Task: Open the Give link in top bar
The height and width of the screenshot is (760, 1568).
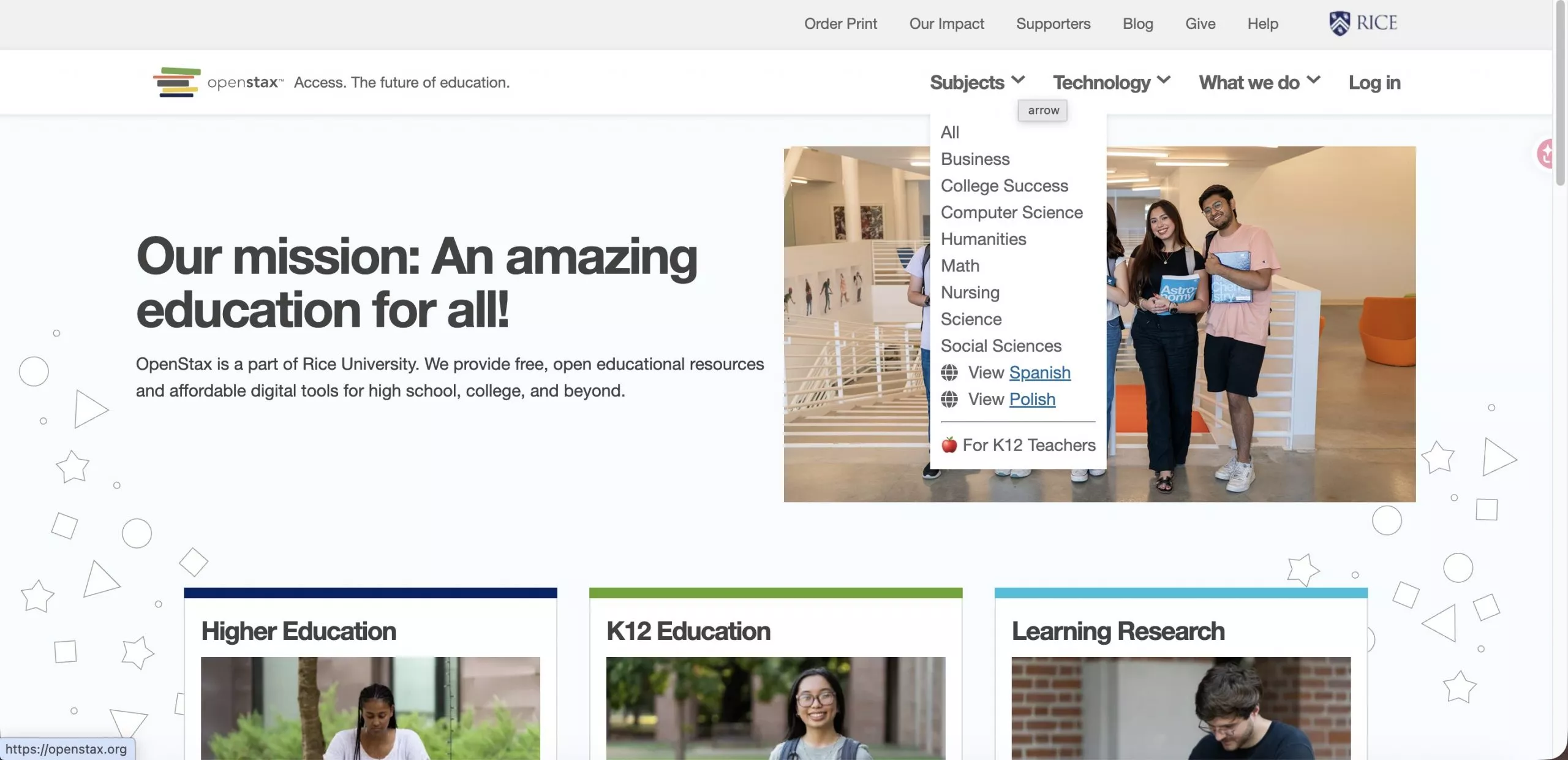Action: [x=1200, y=24]
